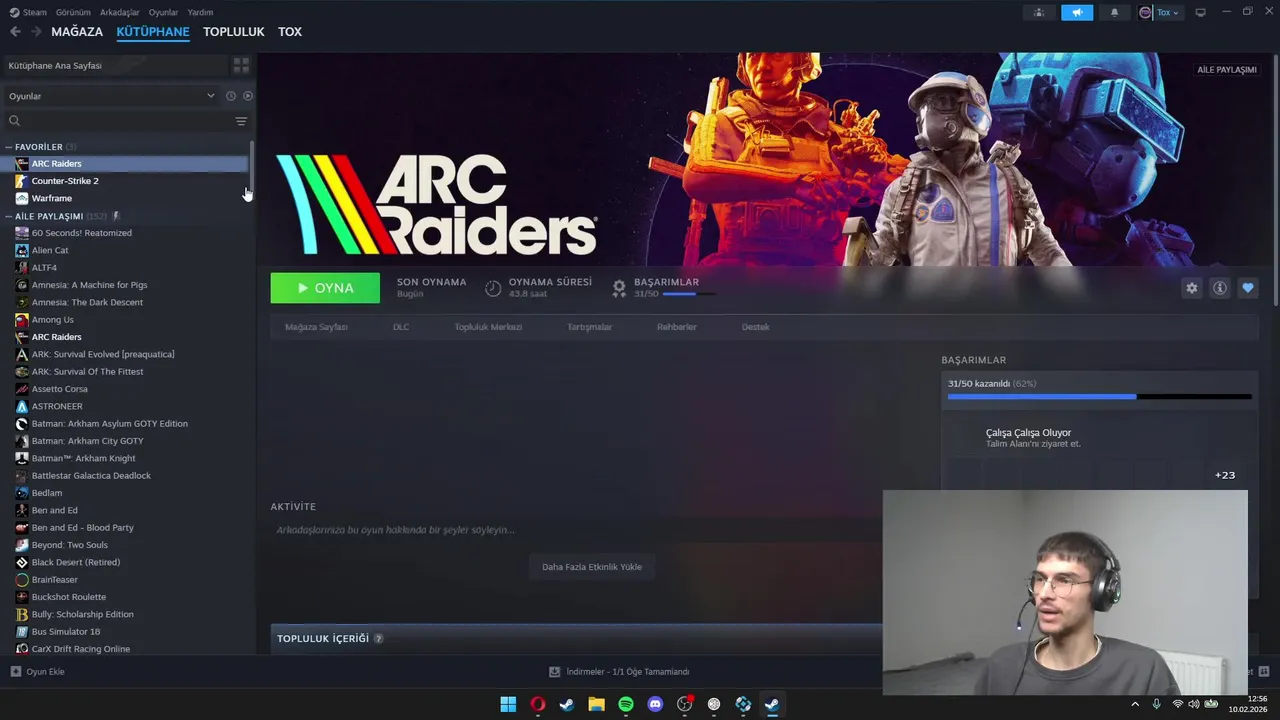
Task: Select BrainTeaser game icon
Action: pos(22,580)
